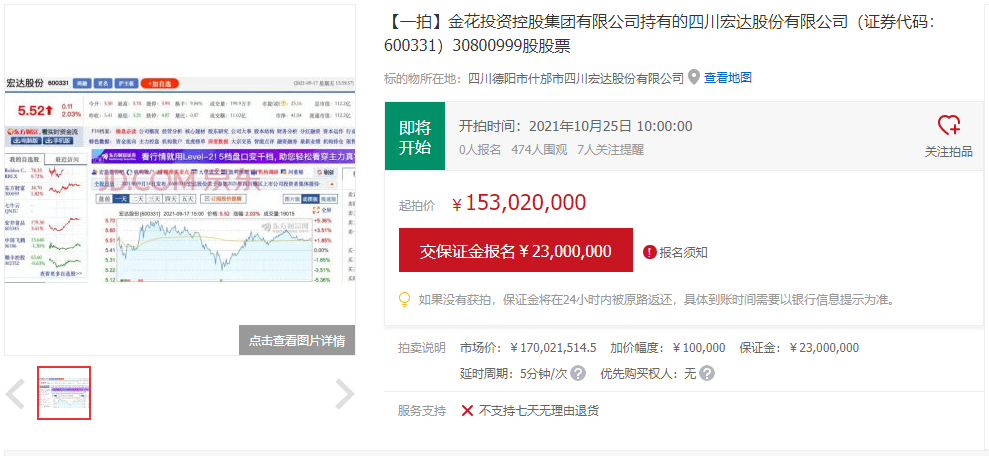Click 保证金 ¥23,000,000 in the 拍卖说明 row
This screenshot has width=989, height=456.
coord(799,348)
